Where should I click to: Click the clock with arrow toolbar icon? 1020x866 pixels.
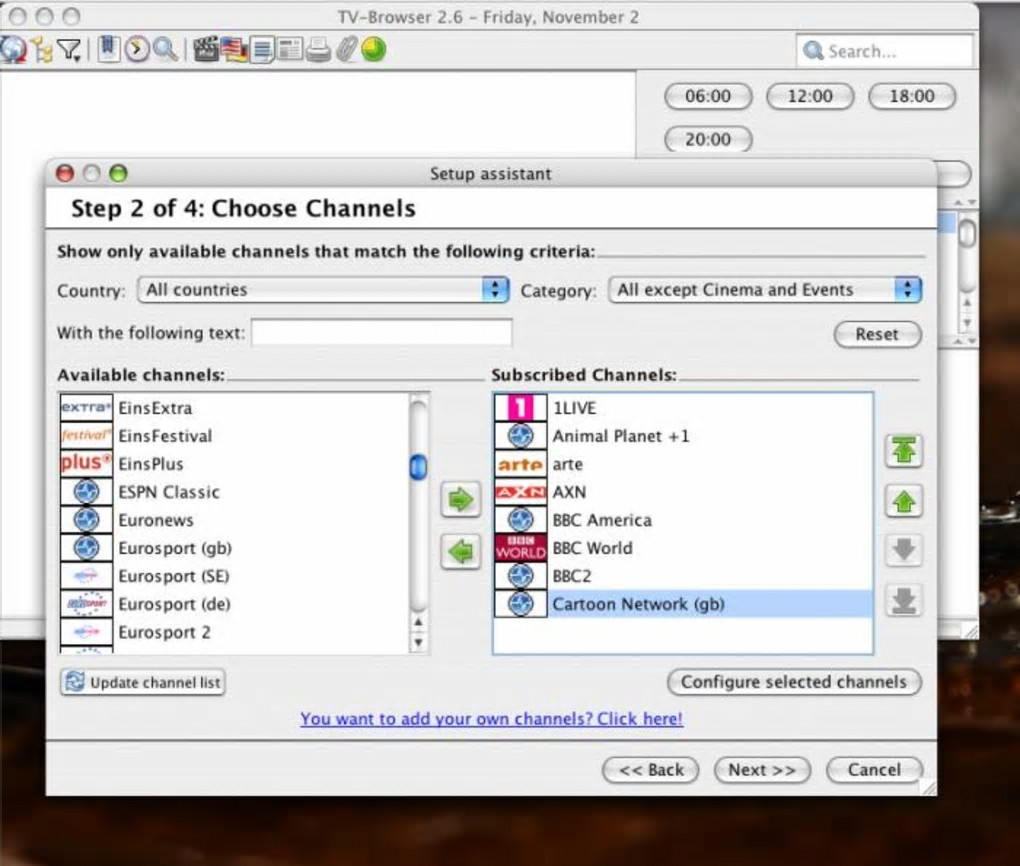point(137,50)
